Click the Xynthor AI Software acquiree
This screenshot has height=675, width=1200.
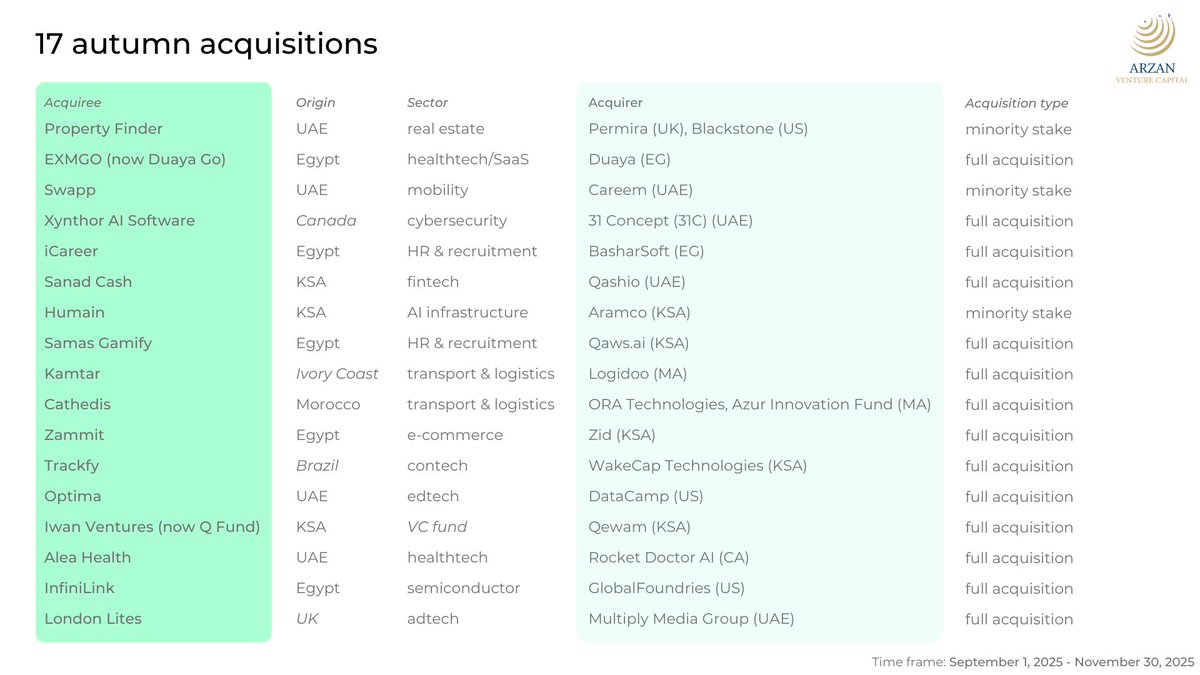[119, 221]
